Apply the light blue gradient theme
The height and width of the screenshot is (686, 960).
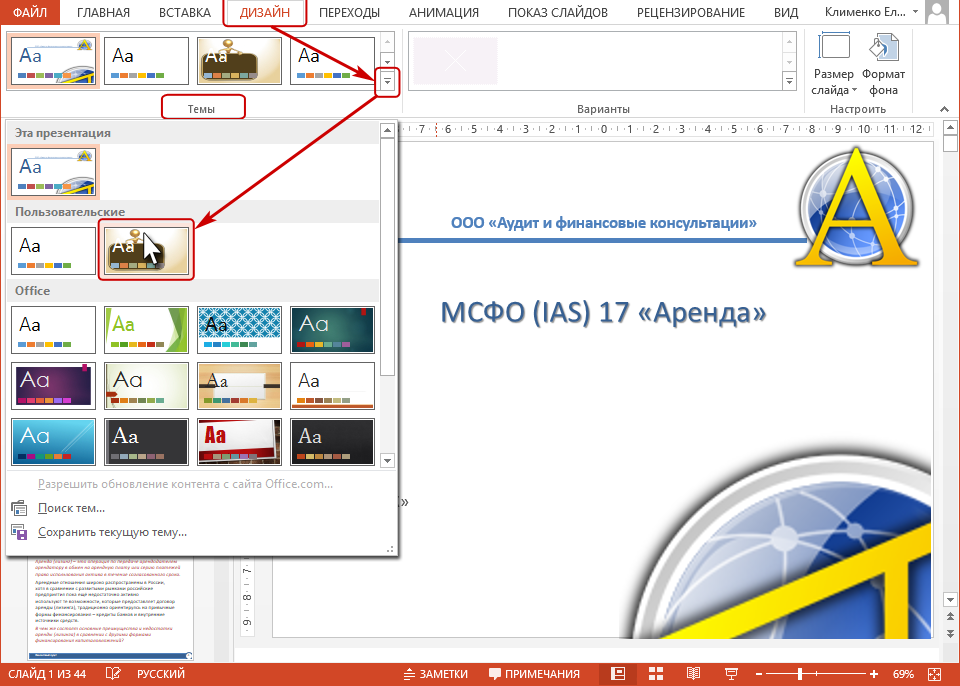(53, 442)
